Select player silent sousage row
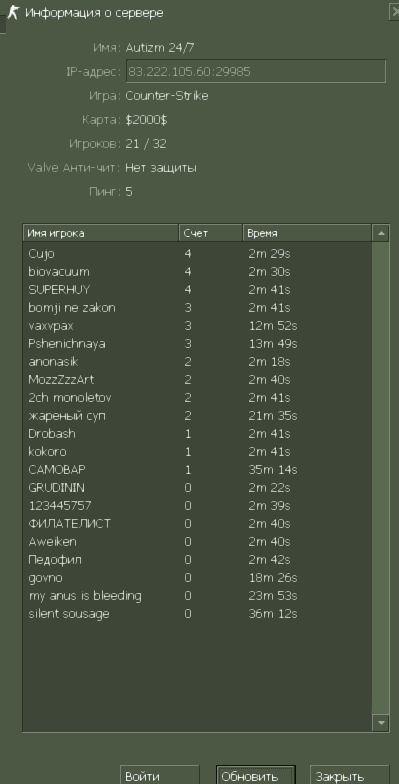The image size is (399, 784). pos(198,614)
